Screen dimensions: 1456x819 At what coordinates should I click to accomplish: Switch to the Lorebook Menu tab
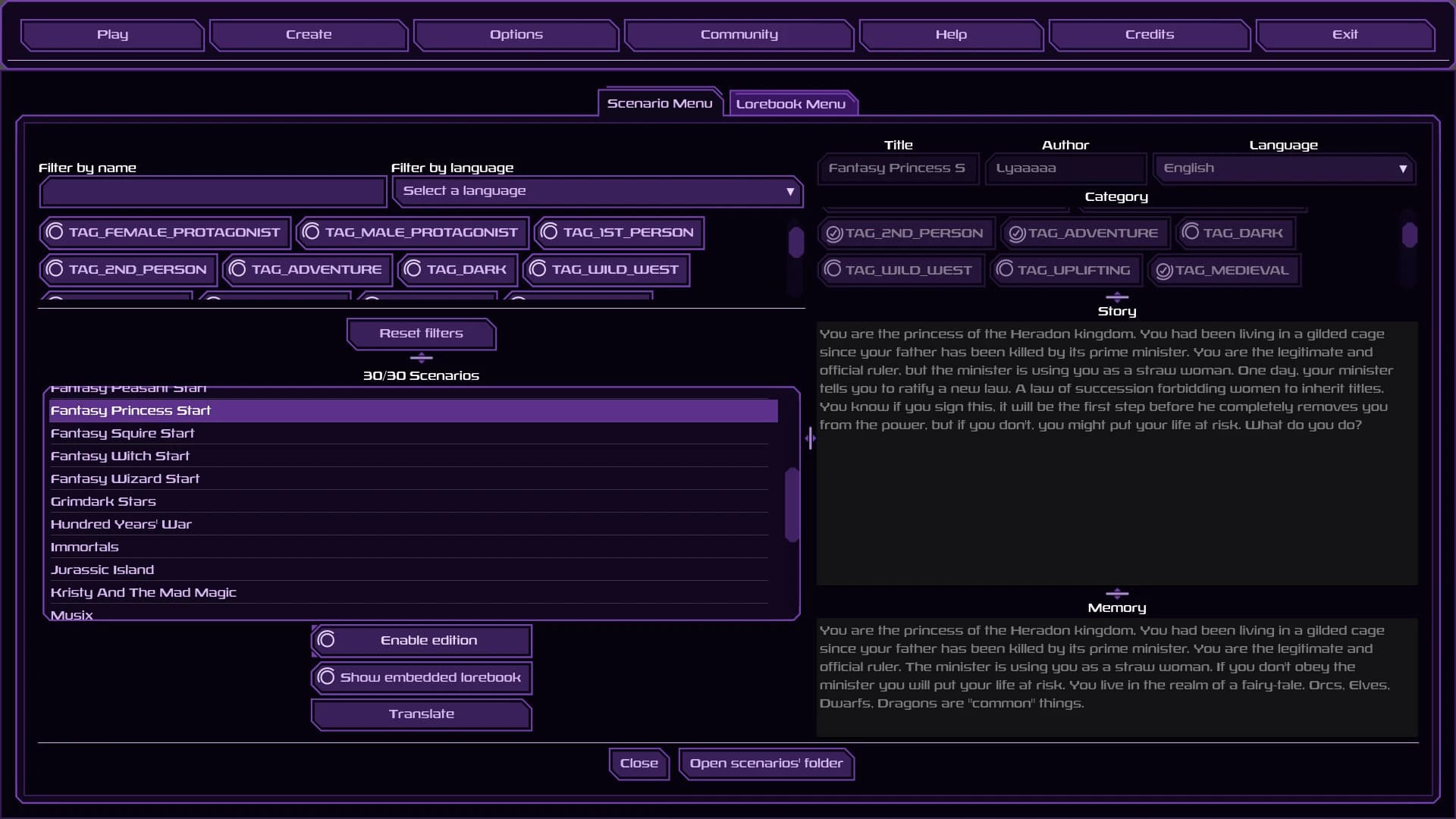coord(792,103)
